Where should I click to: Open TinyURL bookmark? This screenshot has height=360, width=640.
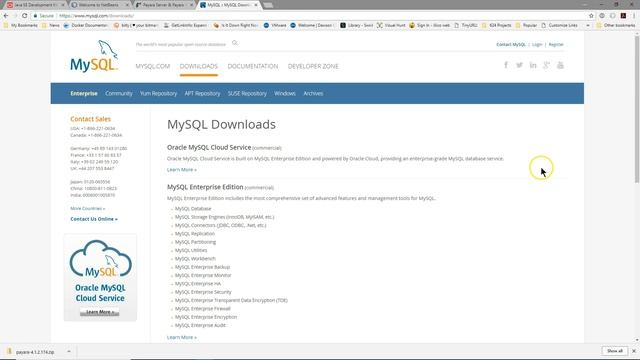click(465, 25)
